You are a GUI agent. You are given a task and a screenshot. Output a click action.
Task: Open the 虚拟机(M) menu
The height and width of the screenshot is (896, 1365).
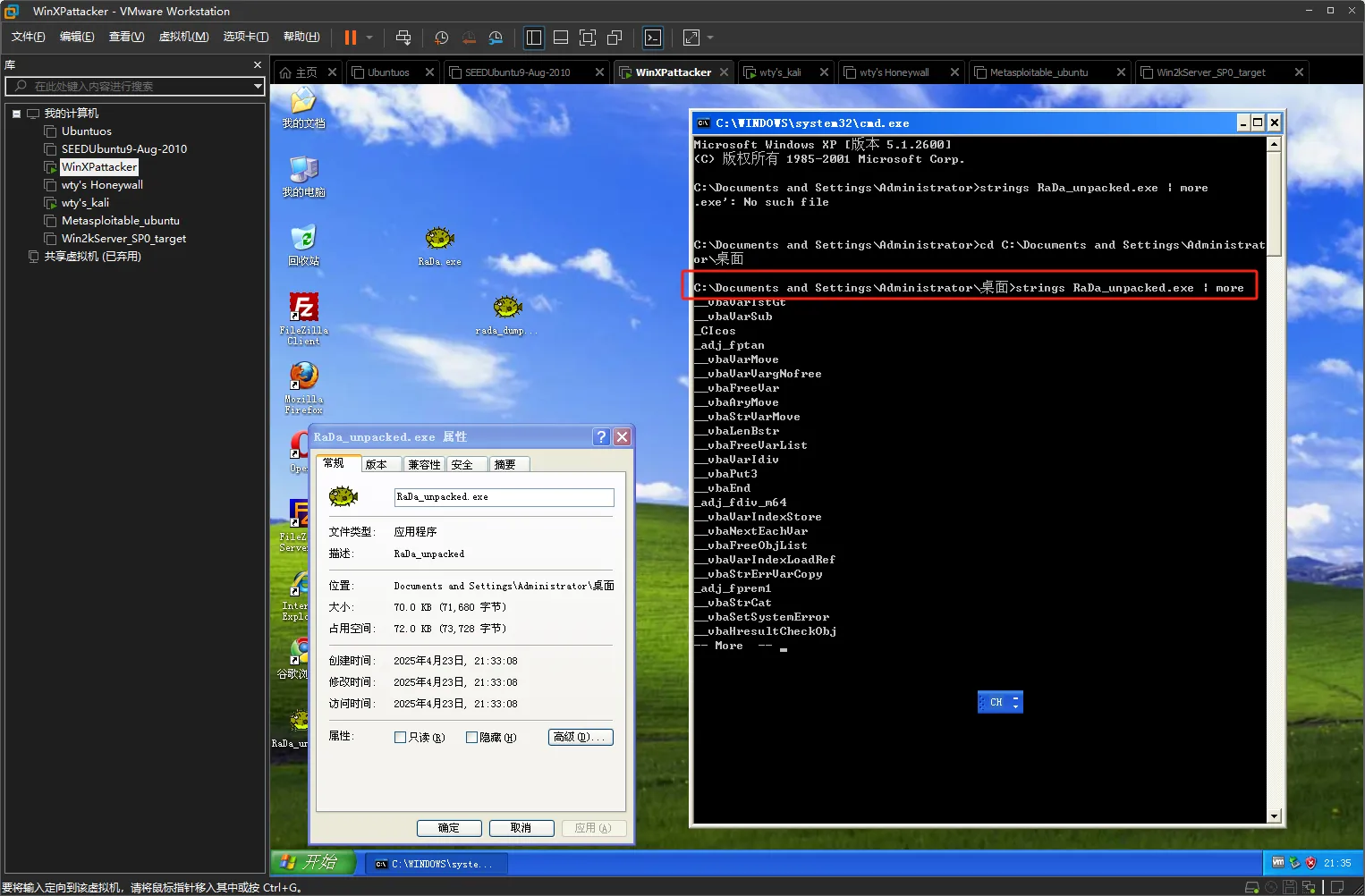[x=183, y=37]
